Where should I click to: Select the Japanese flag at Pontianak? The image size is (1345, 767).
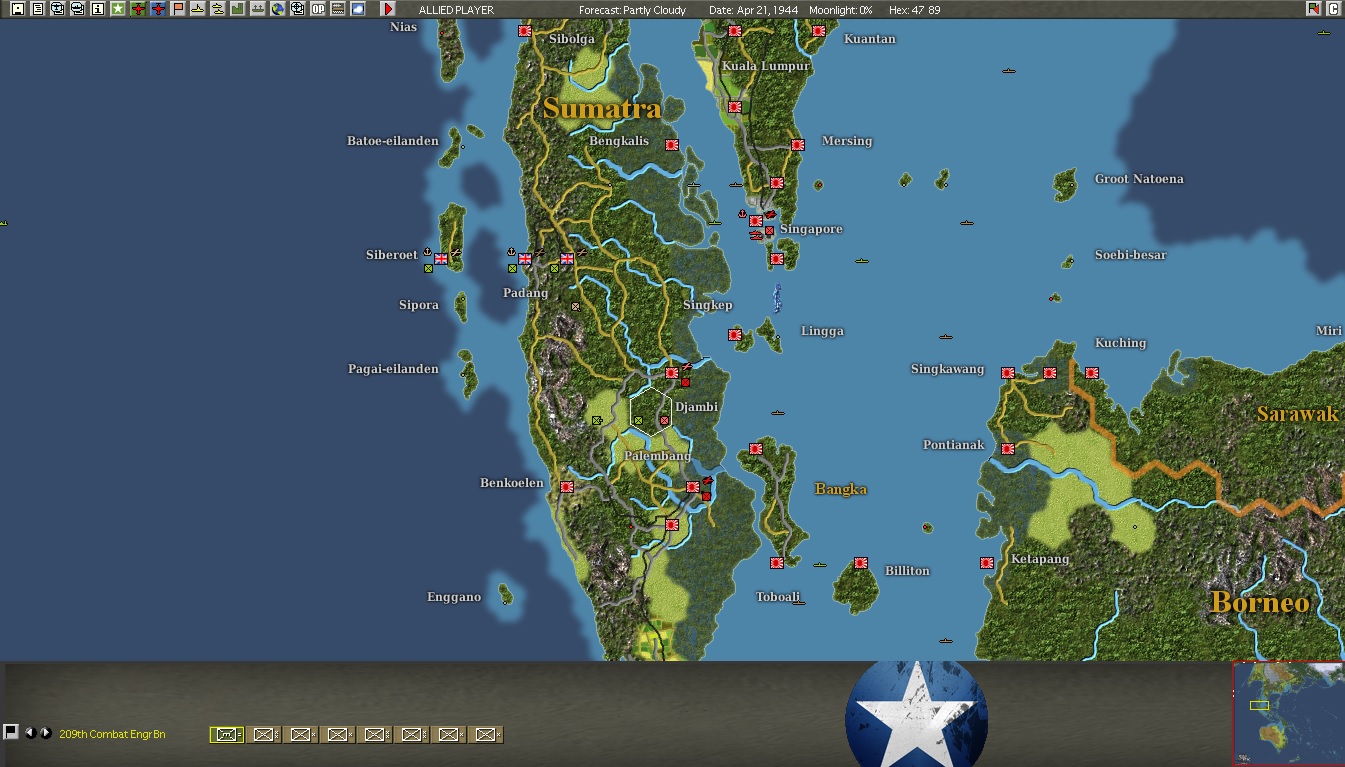pos(1008,449)
